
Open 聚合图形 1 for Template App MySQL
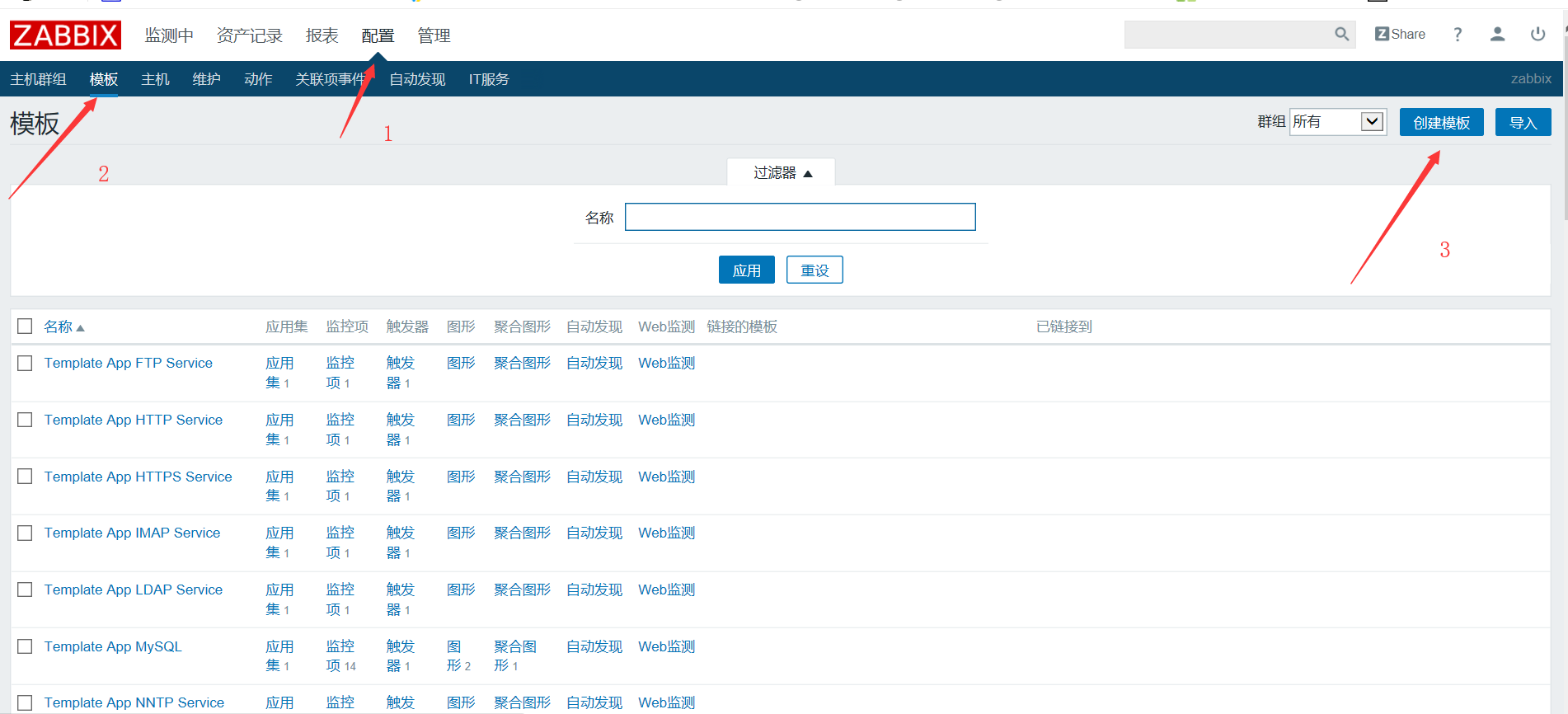[514, 655]
